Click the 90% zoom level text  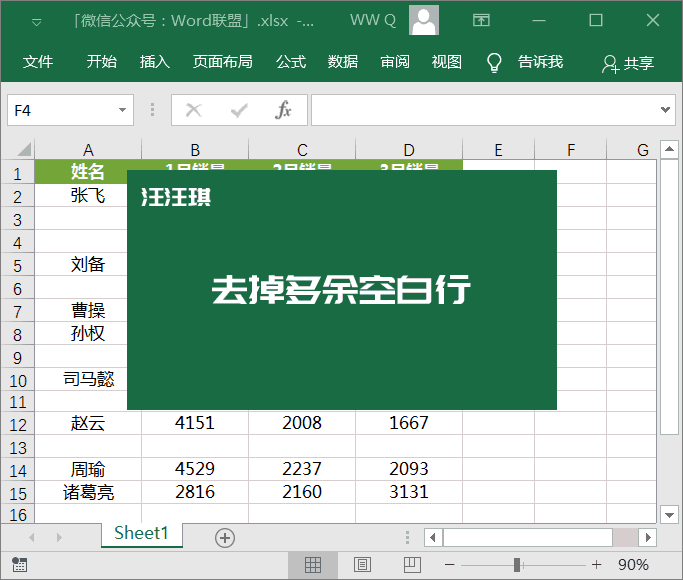[633, 565]
